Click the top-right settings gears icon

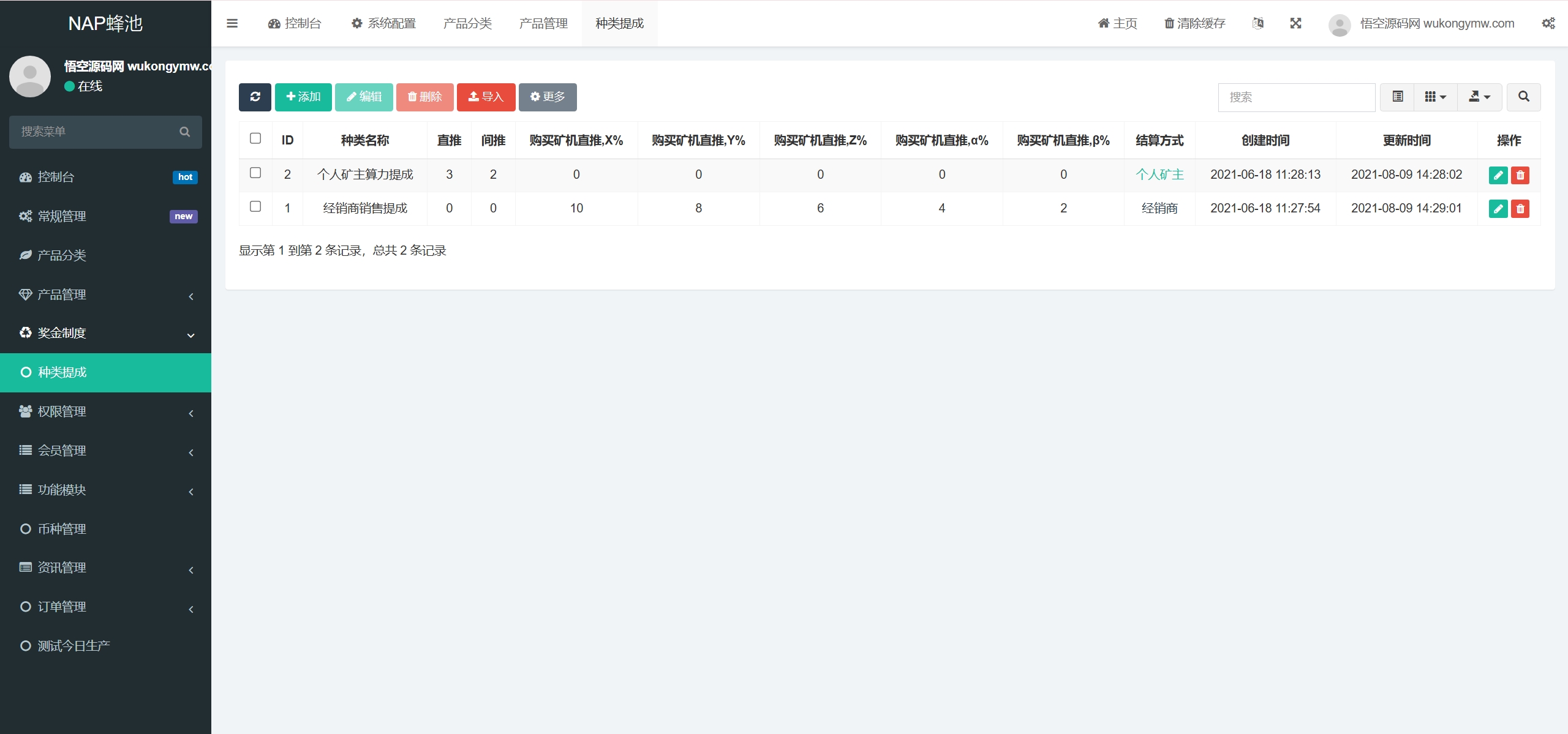click(1548, 23)
